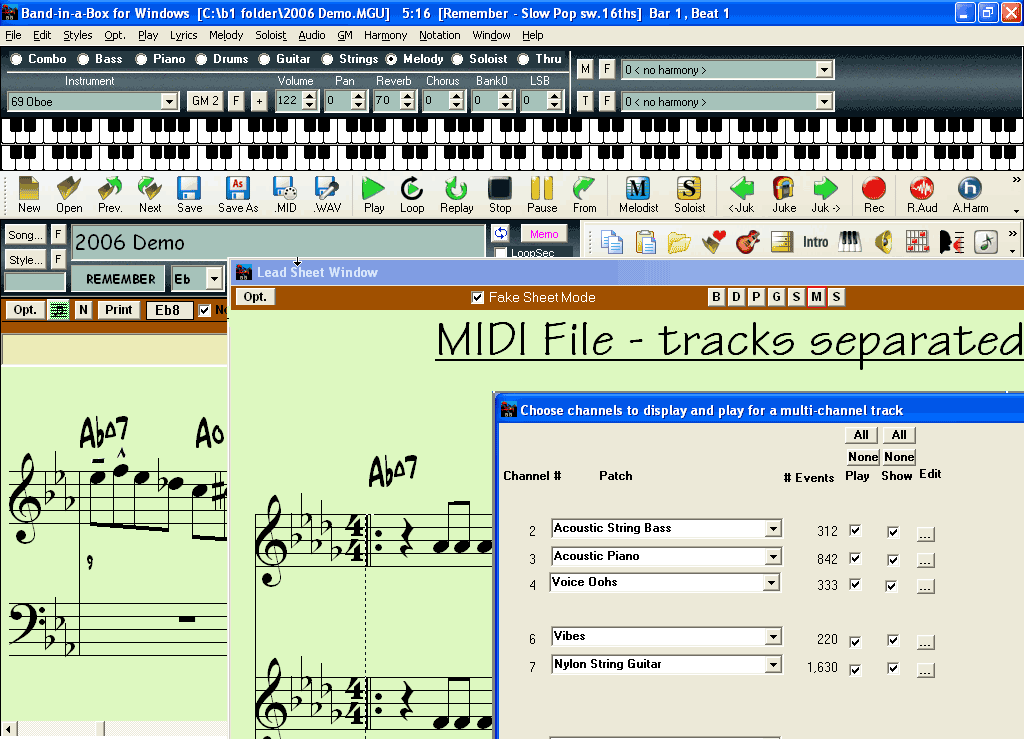Go to previous song with Prev. icon
The width and height of the screenshot is (1024, 739).
tap(110, 195)
